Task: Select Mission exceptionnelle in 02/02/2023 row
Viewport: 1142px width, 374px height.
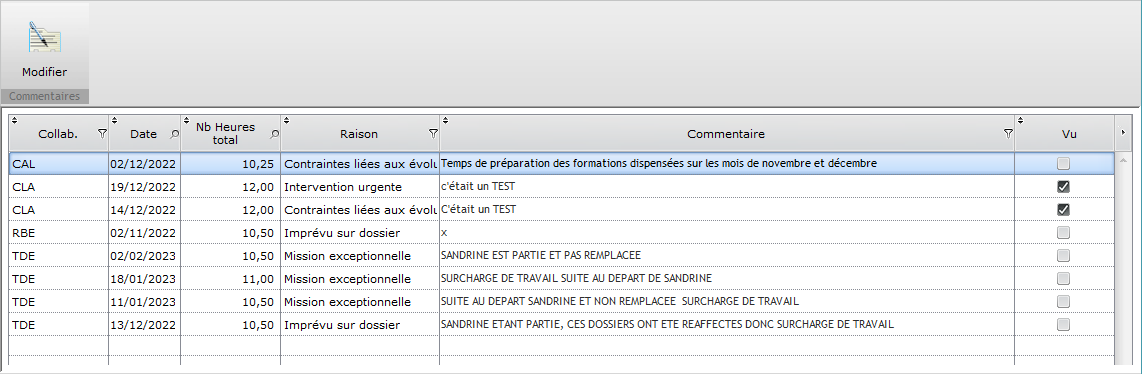Action: (361, 255)
